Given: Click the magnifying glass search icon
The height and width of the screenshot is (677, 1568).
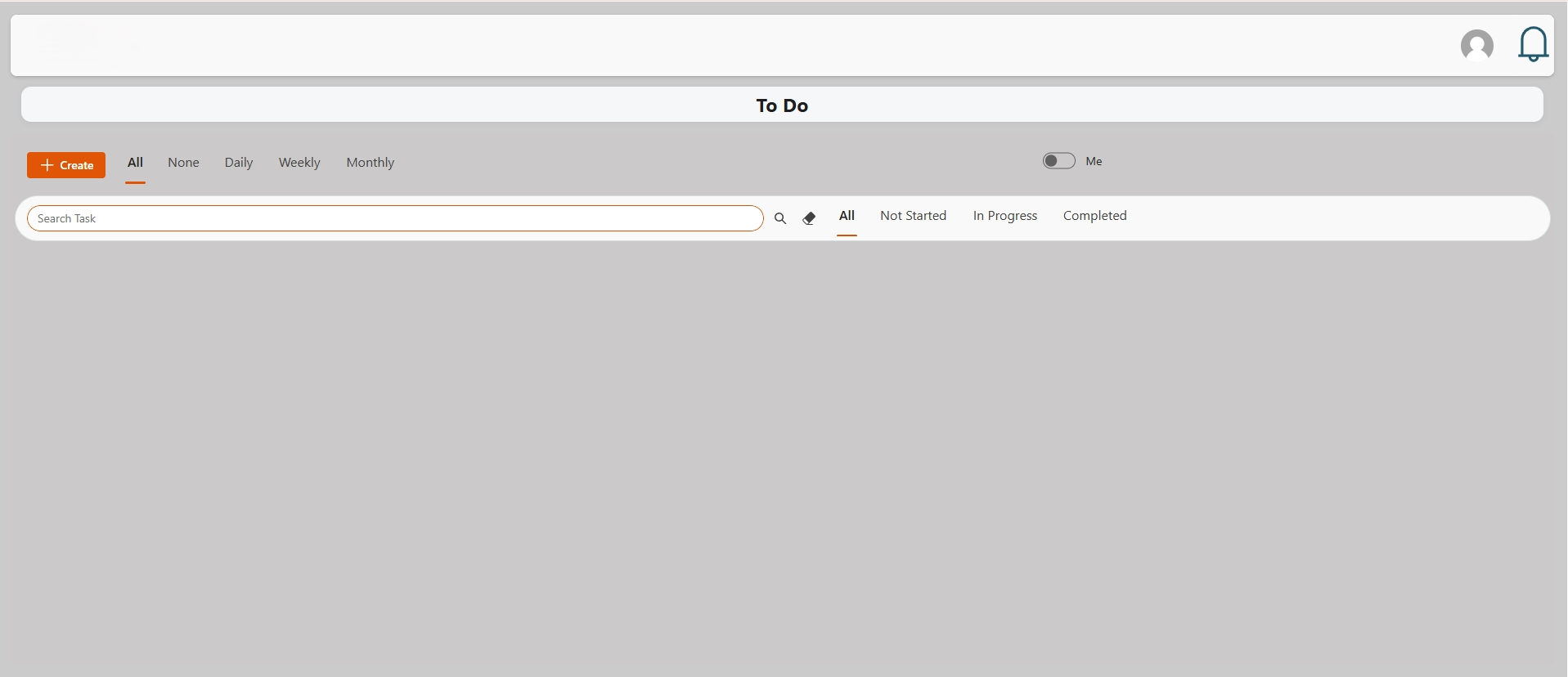Looking at the screenshot, I should [x=780, y=218].
